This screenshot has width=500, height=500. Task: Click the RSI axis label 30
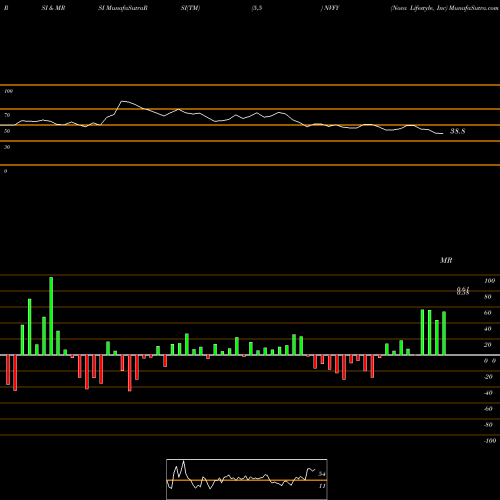[7, 147]
